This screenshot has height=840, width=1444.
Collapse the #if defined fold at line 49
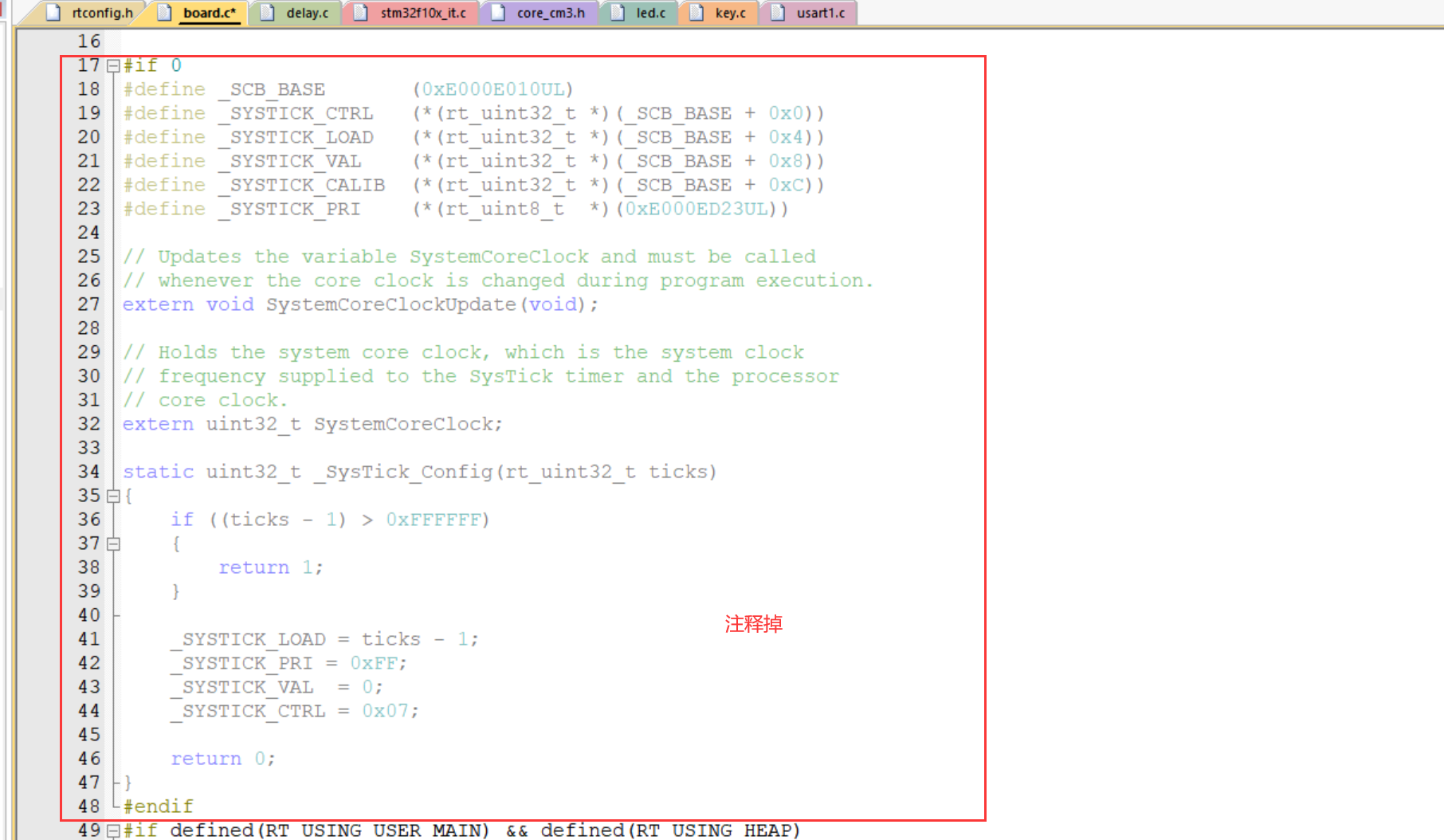[113, 831]
